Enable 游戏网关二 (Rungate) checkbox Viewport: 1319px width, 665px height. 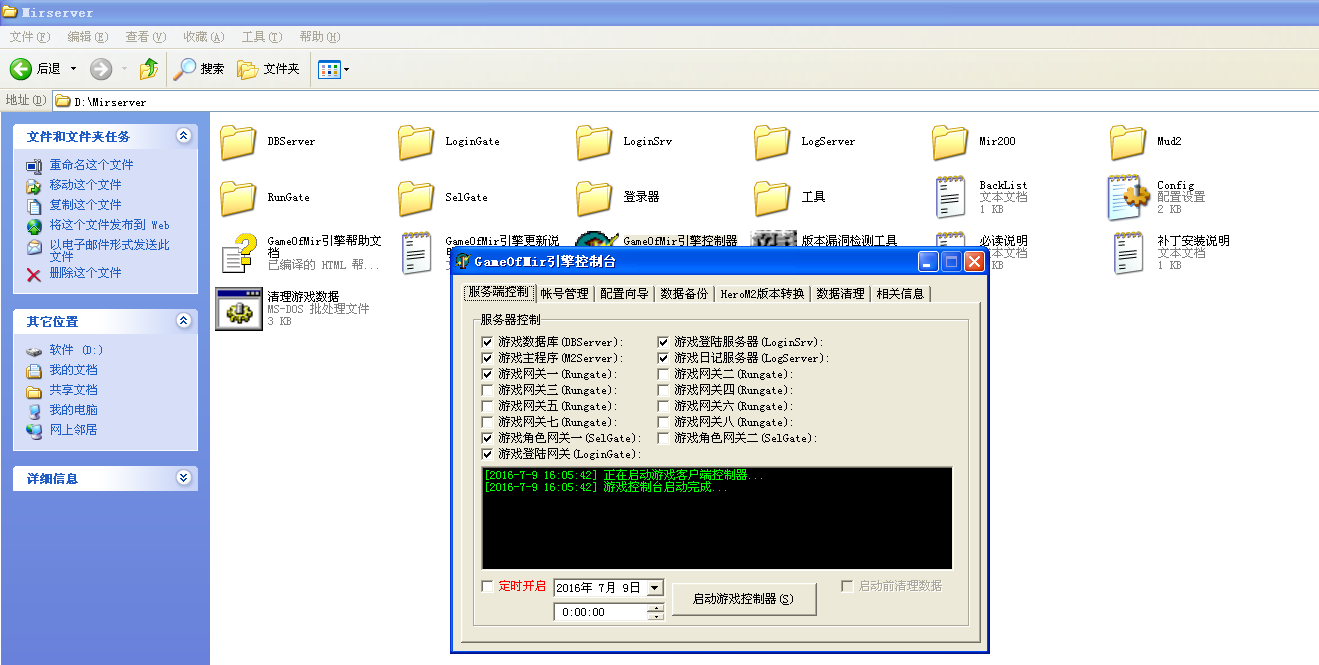pos(664,374)
